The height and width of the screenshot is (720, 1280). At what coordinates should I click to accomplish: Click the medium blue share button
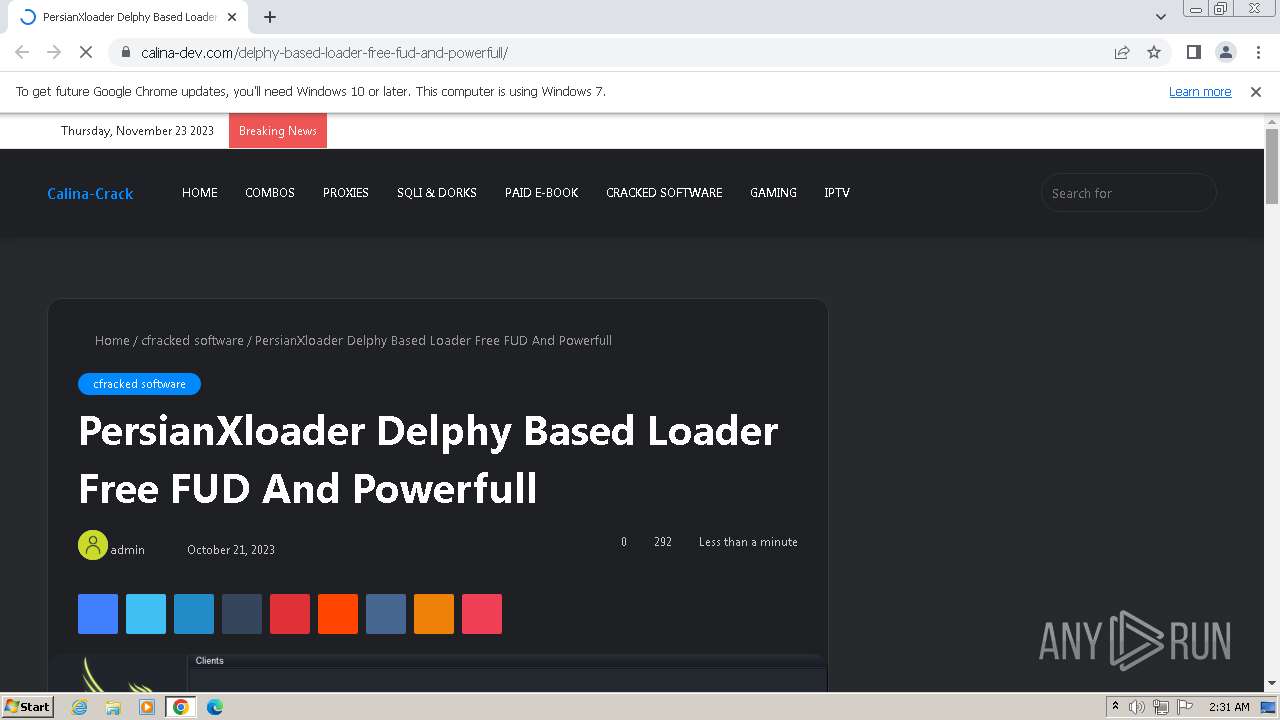pyautogui.click(x=194, y=614)
